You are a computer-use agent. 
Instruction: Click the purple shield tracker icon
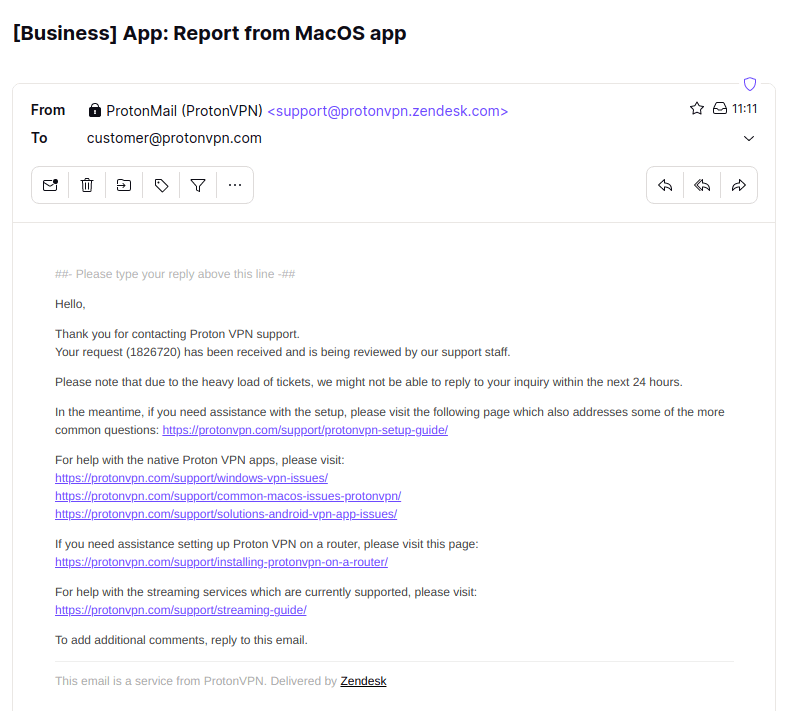pyautogui.click(x=749, y=84)
